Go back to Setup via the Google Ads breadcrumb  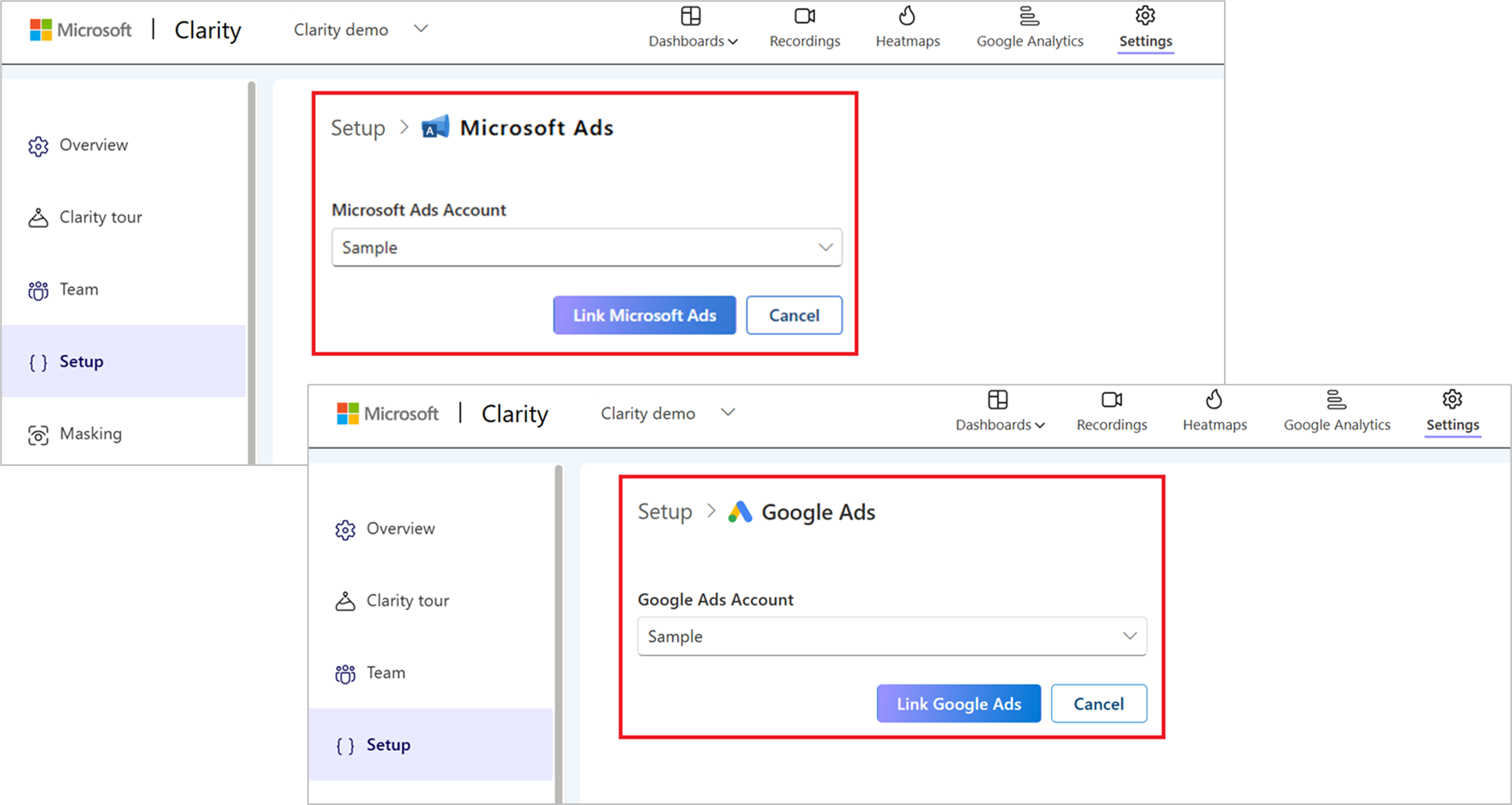pos(665,511)
